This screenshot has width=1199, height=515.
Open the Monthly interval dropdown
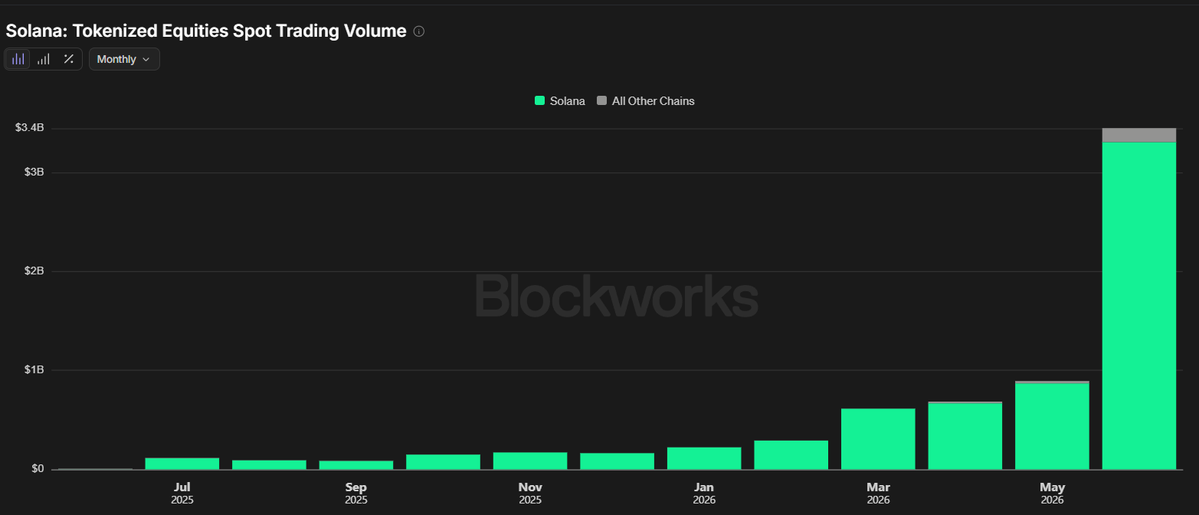(124, 59)
